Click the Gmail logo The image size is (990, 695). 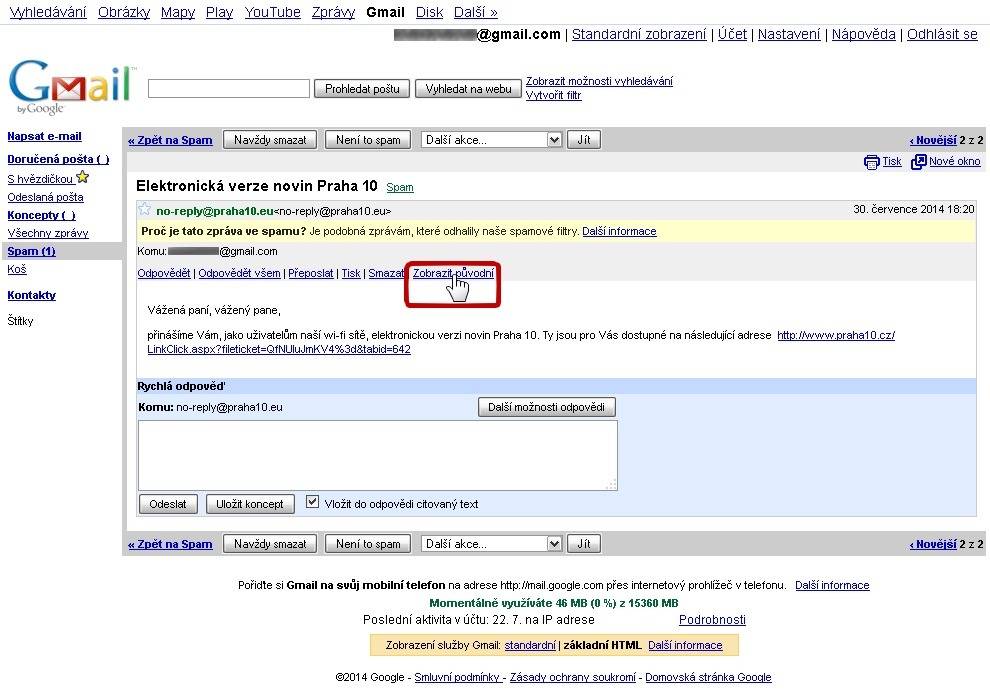(x=71, y=86)
